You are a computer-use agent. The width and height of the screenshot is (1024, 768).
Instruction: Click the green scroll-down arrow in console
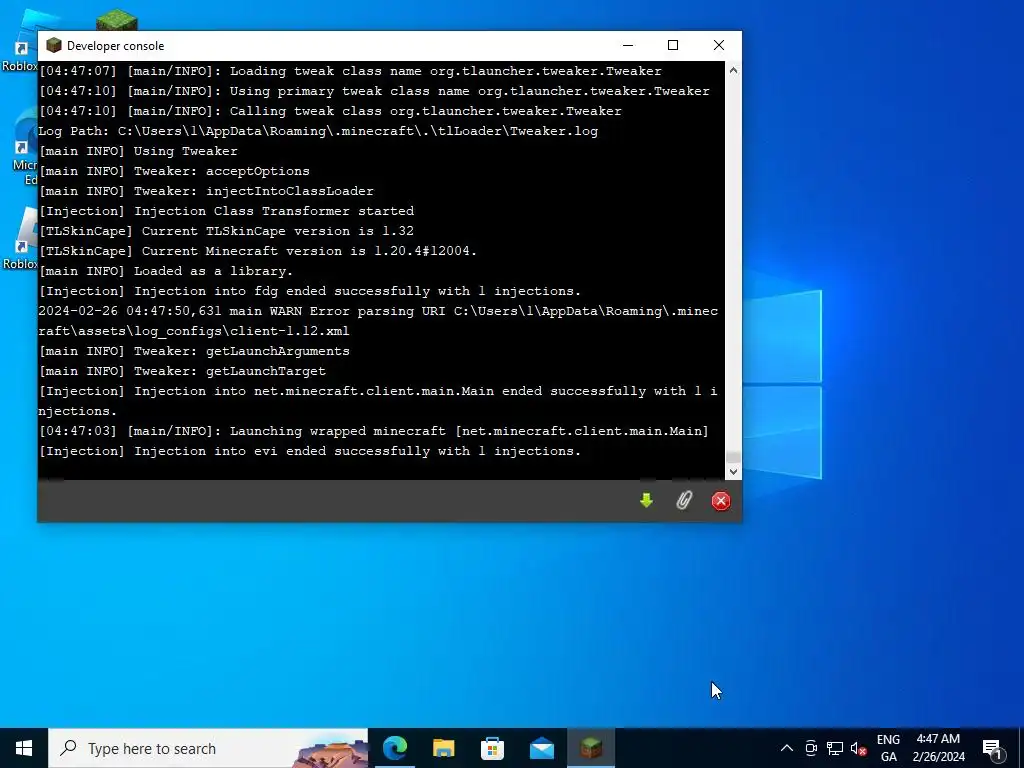[646, 500]
